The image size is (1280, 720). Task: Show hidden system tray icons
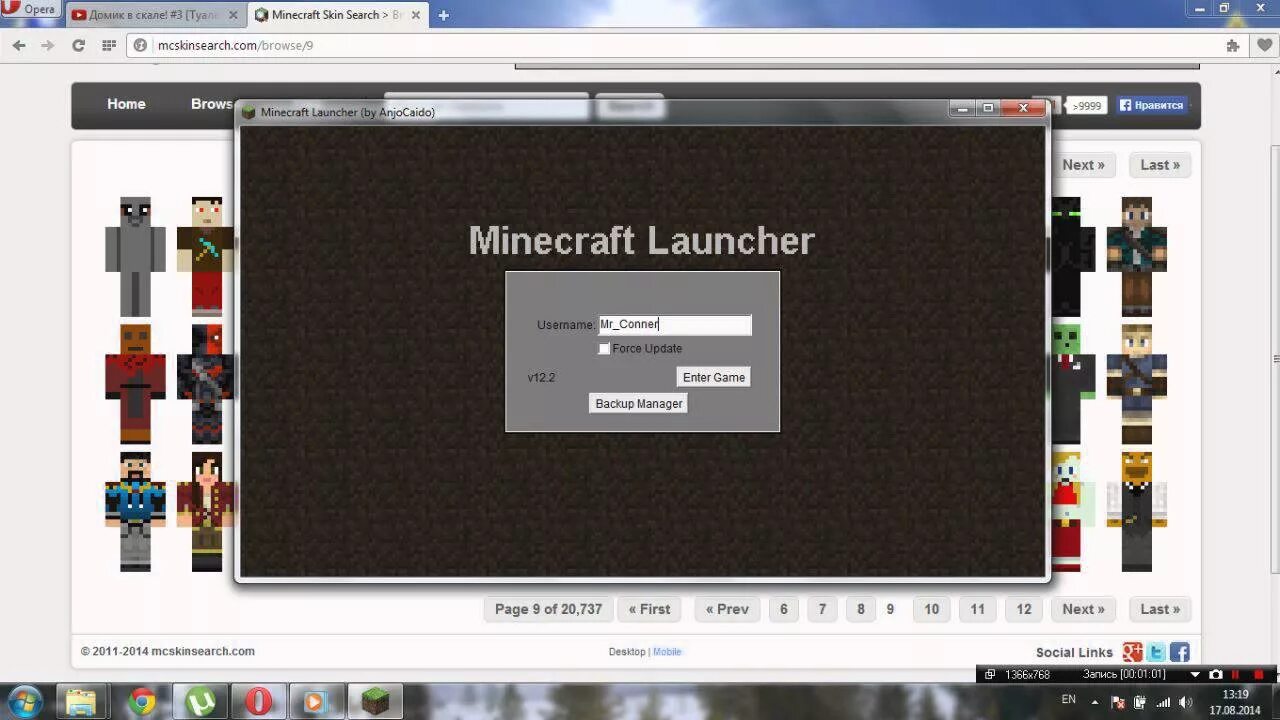(1095, 702)
